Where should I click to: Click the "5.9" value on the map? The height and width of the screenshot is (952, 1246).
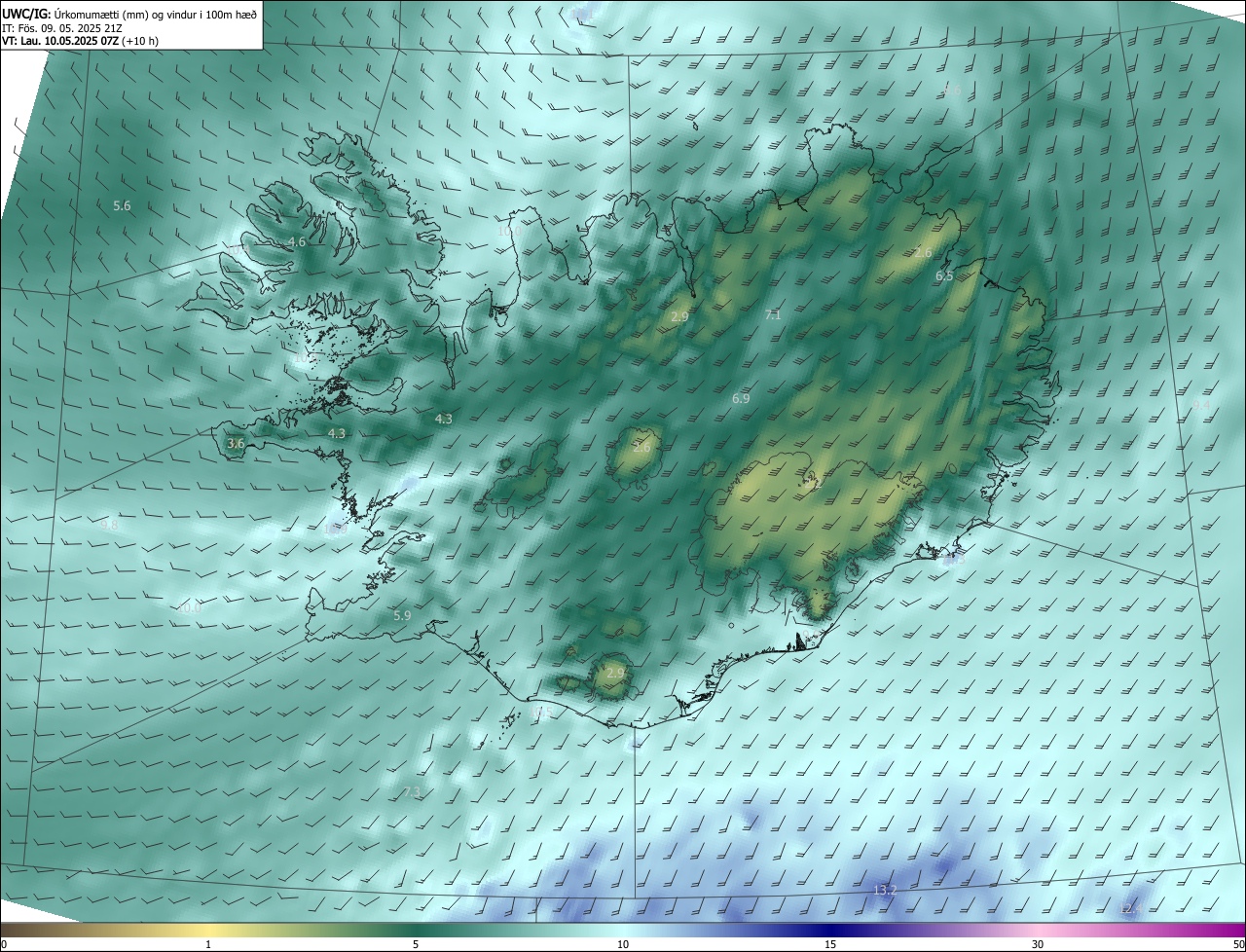[x=402, y=615]
